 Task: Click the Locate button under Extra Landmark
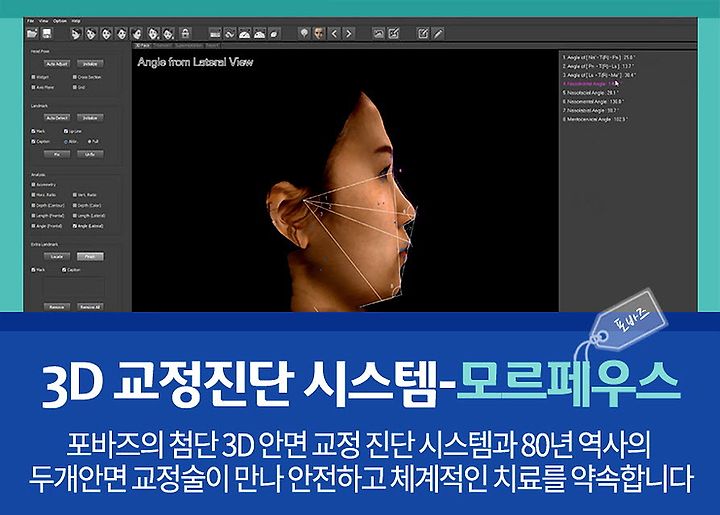[57, 257]
